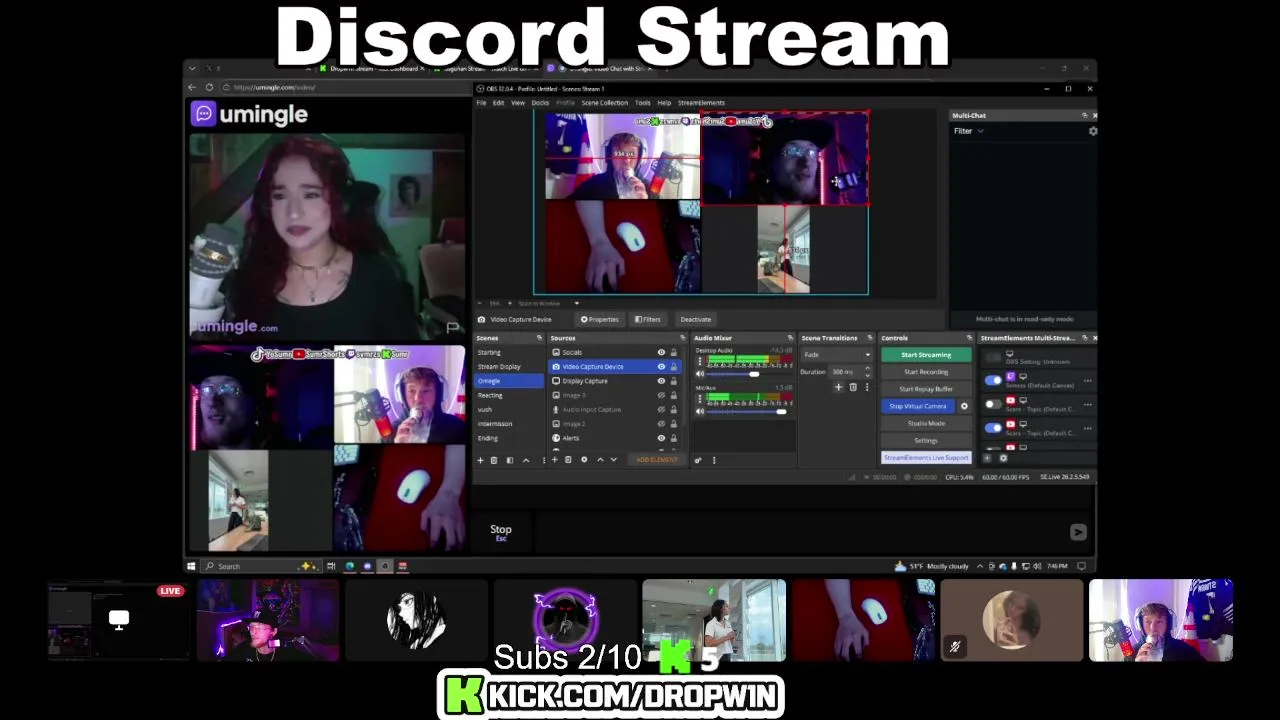
Task: Click Start Streaming button
Action: click(926, 355)
